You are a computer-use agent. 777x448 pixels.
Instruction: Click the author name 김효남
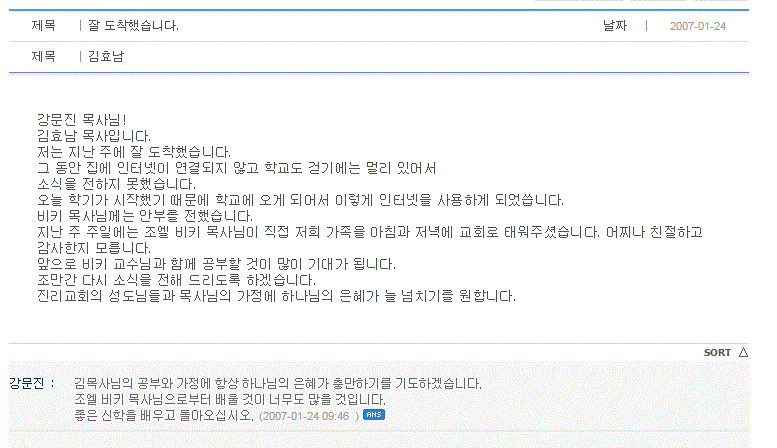pos(106,56)
